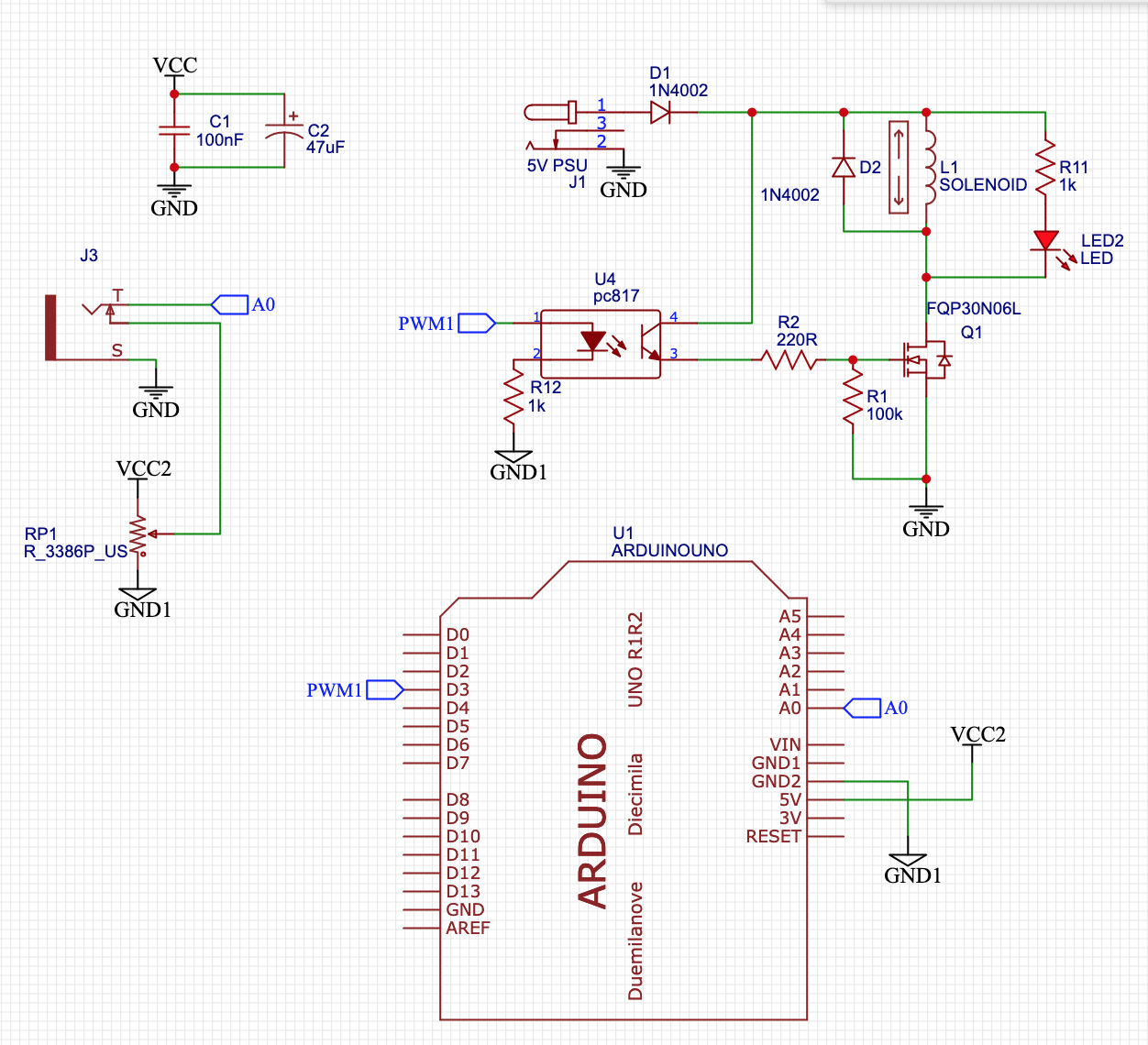1148x1045 pixels.
Task: Click the A0 net flag beside J3
Action: [243, 304]
